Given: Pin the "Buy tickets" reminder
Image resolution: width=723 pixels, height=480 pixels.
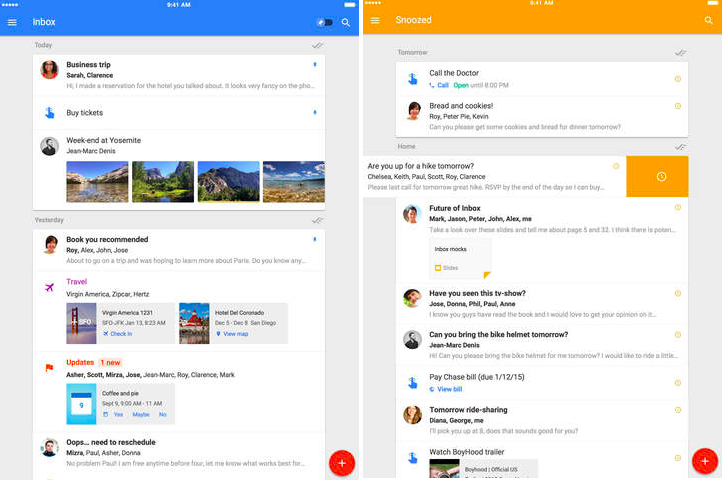Looking at the screenshot, I should (x=316, y=112).
